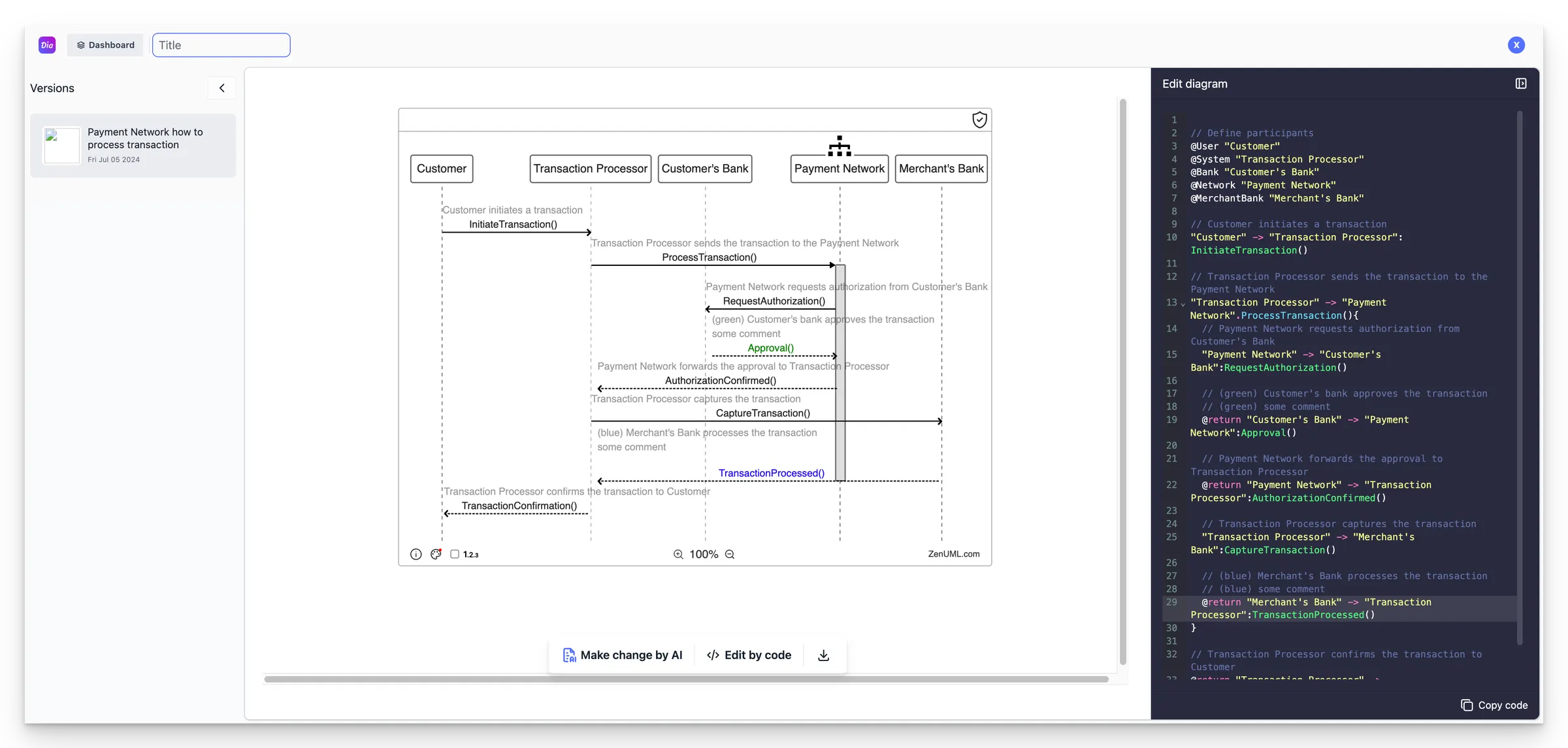The width and height of the screenshot is (1568, 748).
Task: Zoom out of the diagram
Action: [x=730, y=554]
